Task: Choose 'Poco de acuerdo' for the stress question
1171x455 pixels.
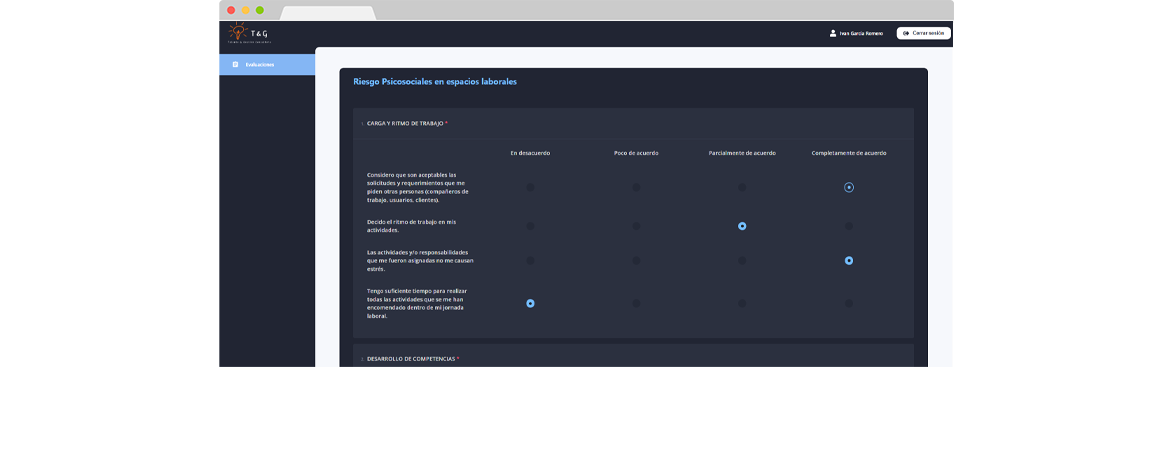Action: 636,260
